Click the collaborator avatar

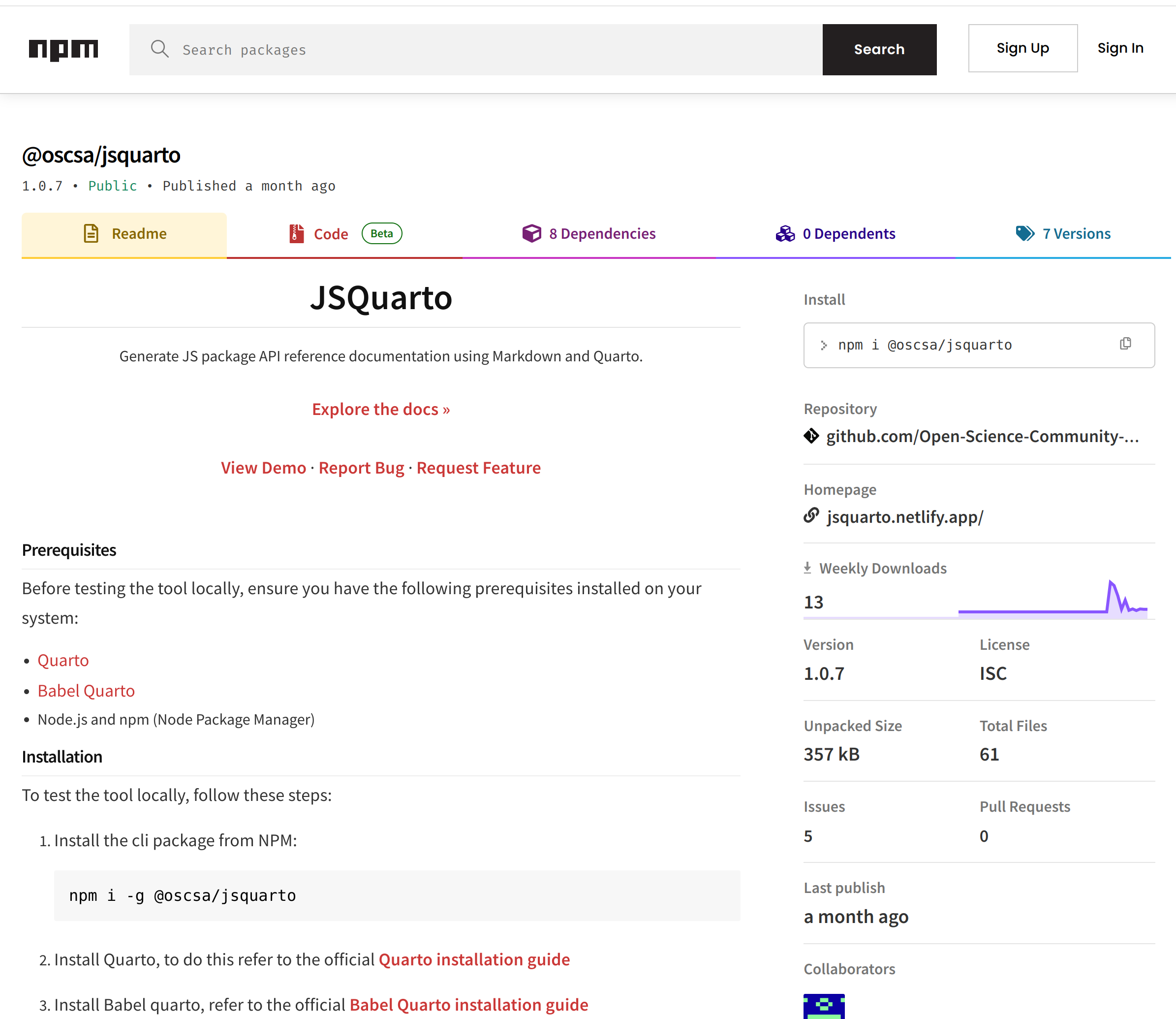point(824,1006)
